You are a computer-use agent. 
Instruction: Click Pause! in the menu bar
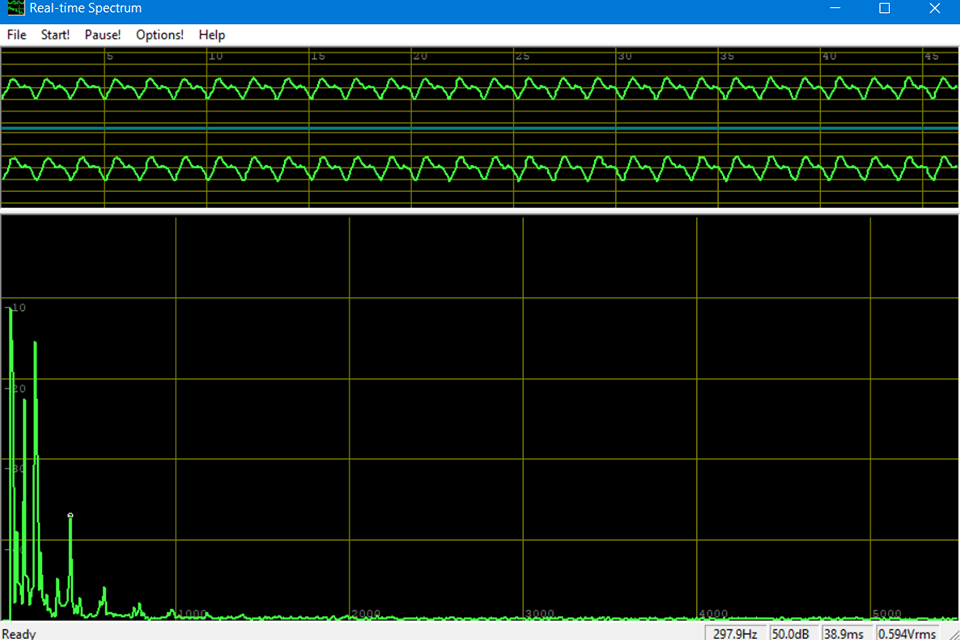coord(102,35)
